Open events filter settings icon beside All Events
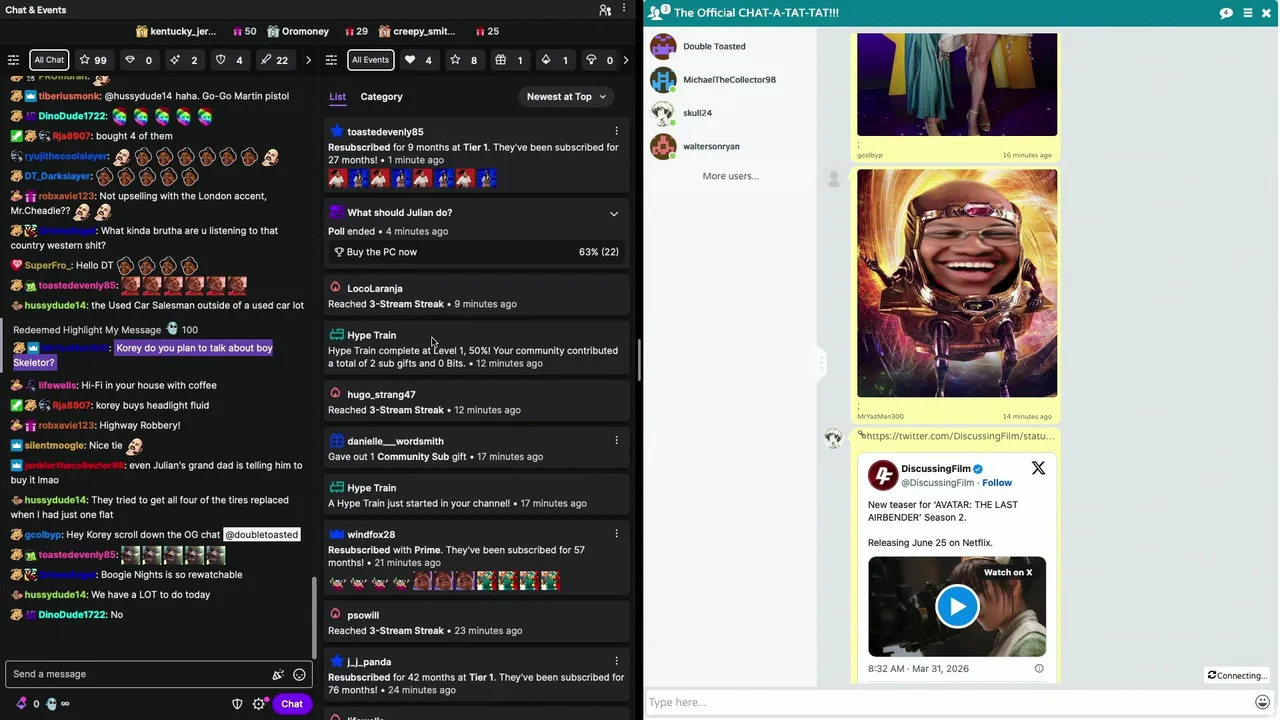 click(332, 60)
